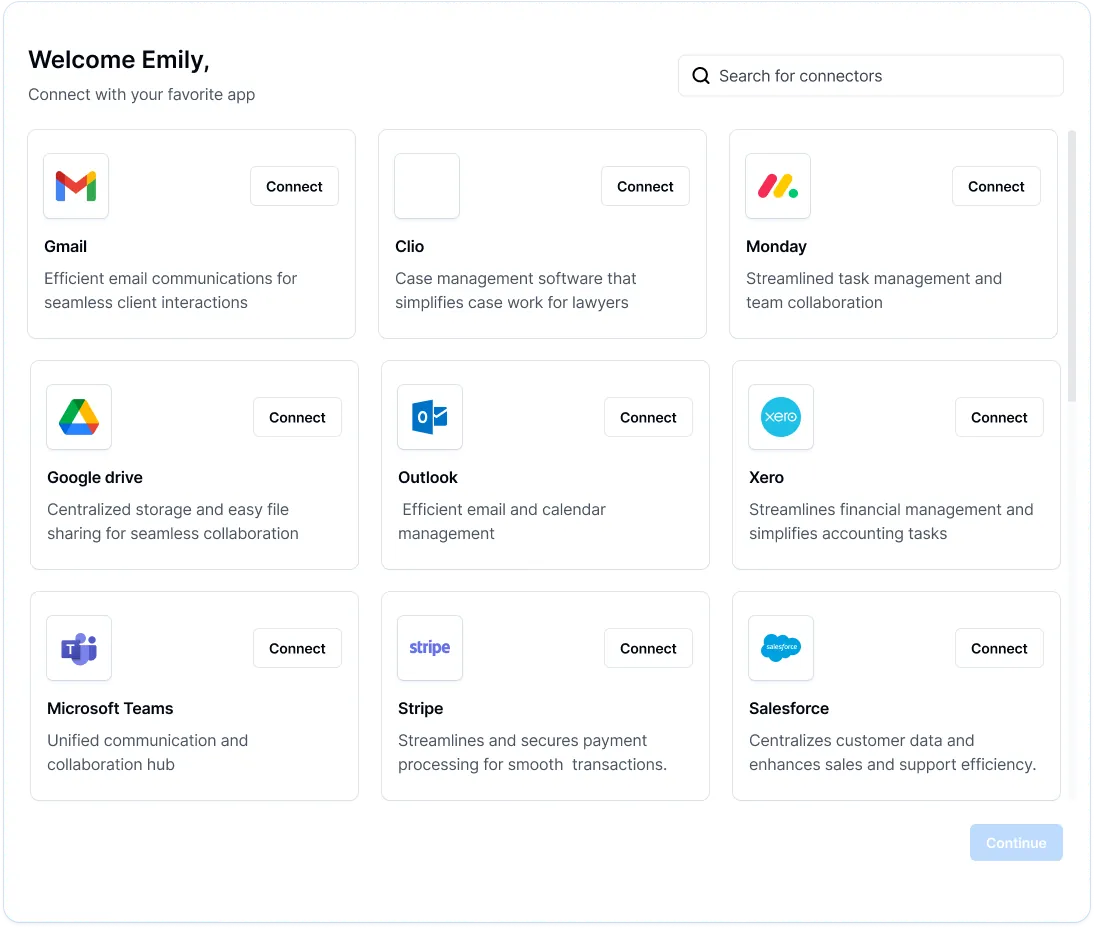Click 'Efficient email communications' description
This screenshot has width=1094, height=928.
coord(170,290)
